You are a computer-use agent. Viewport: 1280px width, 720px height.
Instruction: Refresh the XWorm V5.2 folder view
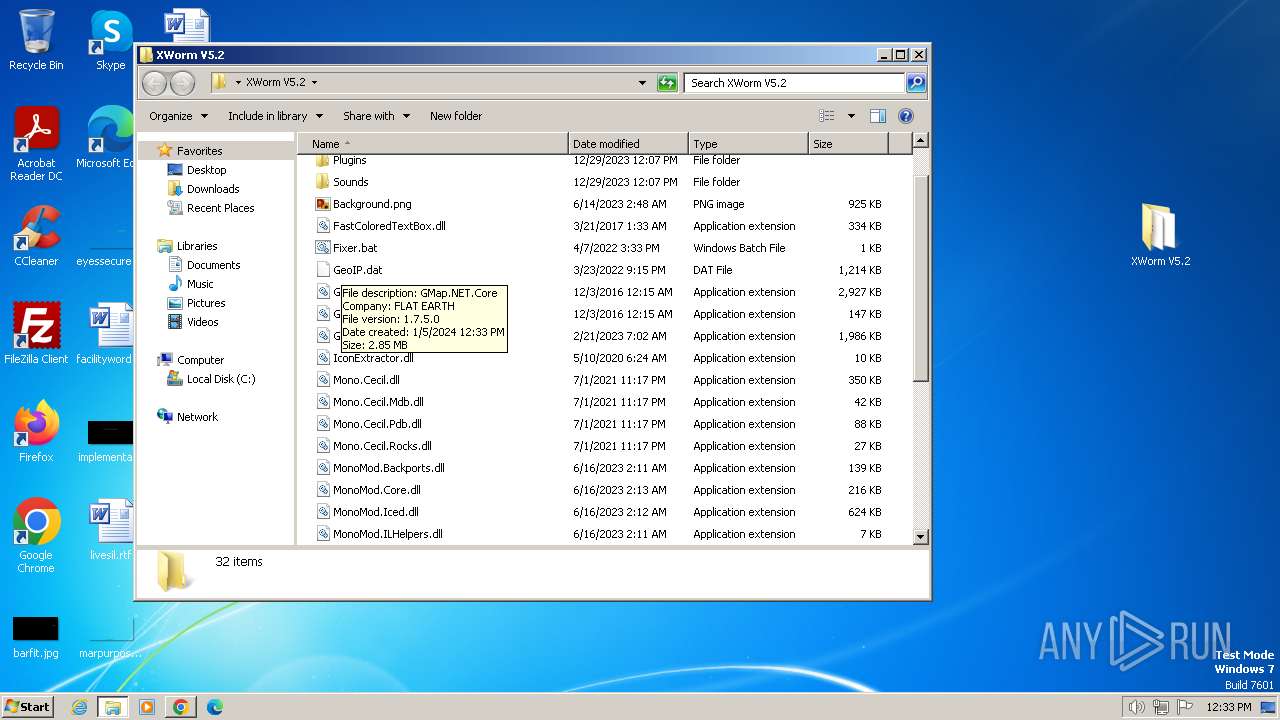click(667, 83)
